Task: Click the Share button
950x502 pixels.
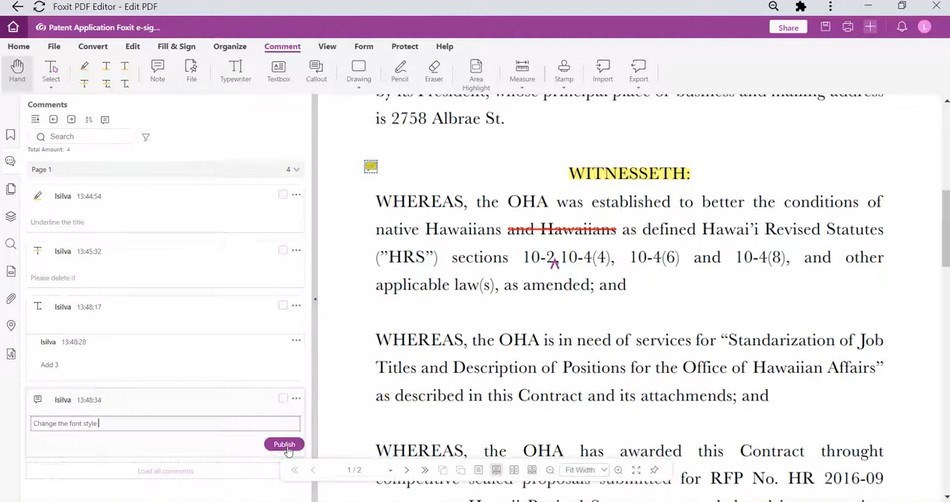Action: [788, 27]
